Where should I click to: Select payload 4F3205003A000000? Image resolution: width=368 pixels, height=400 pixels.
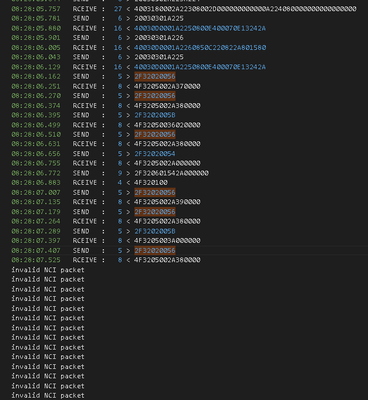tap(167, 240)
